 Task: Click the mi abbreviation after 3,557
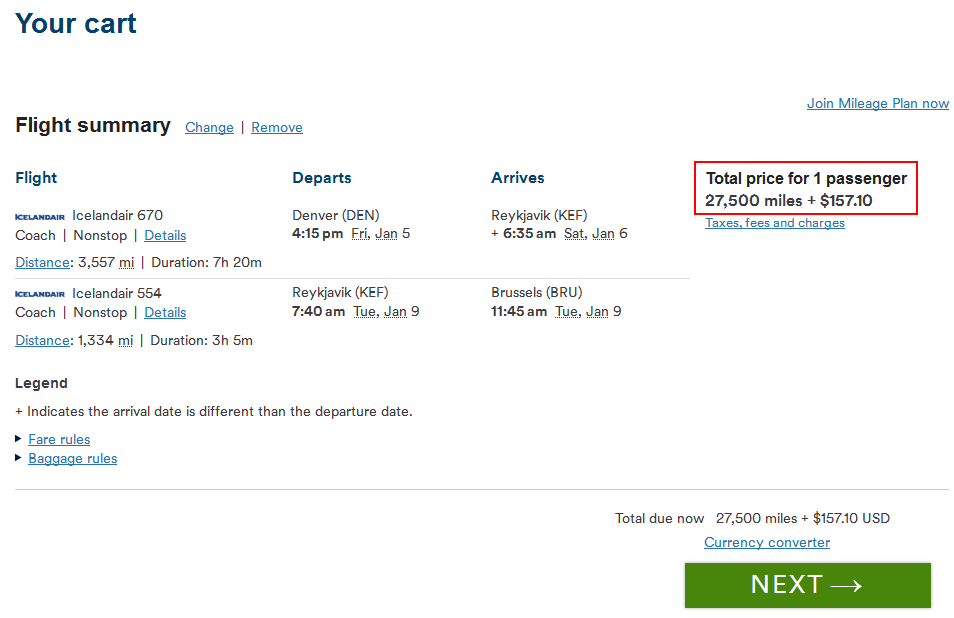tap(126, 262)
